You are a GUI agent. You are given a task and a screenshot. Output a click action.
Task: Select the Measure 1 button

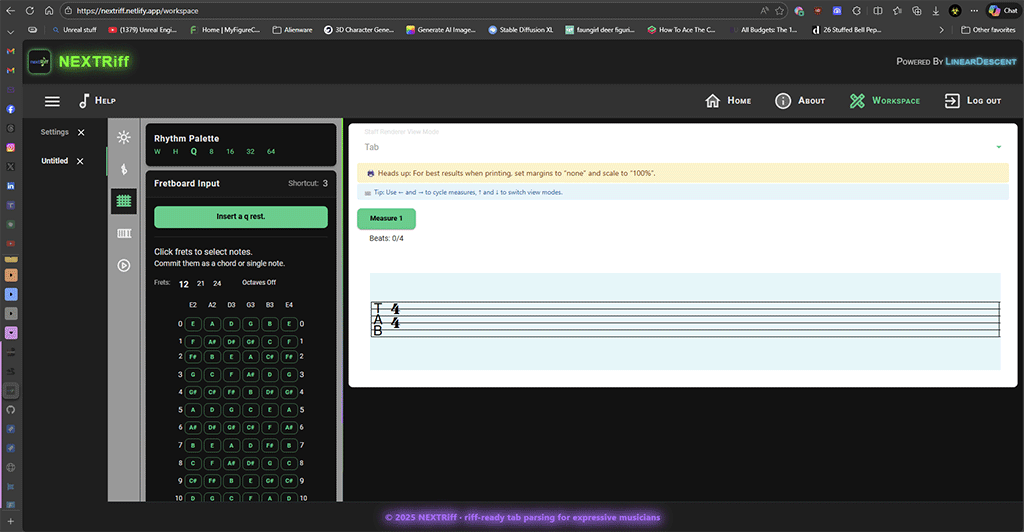(386, 218)
